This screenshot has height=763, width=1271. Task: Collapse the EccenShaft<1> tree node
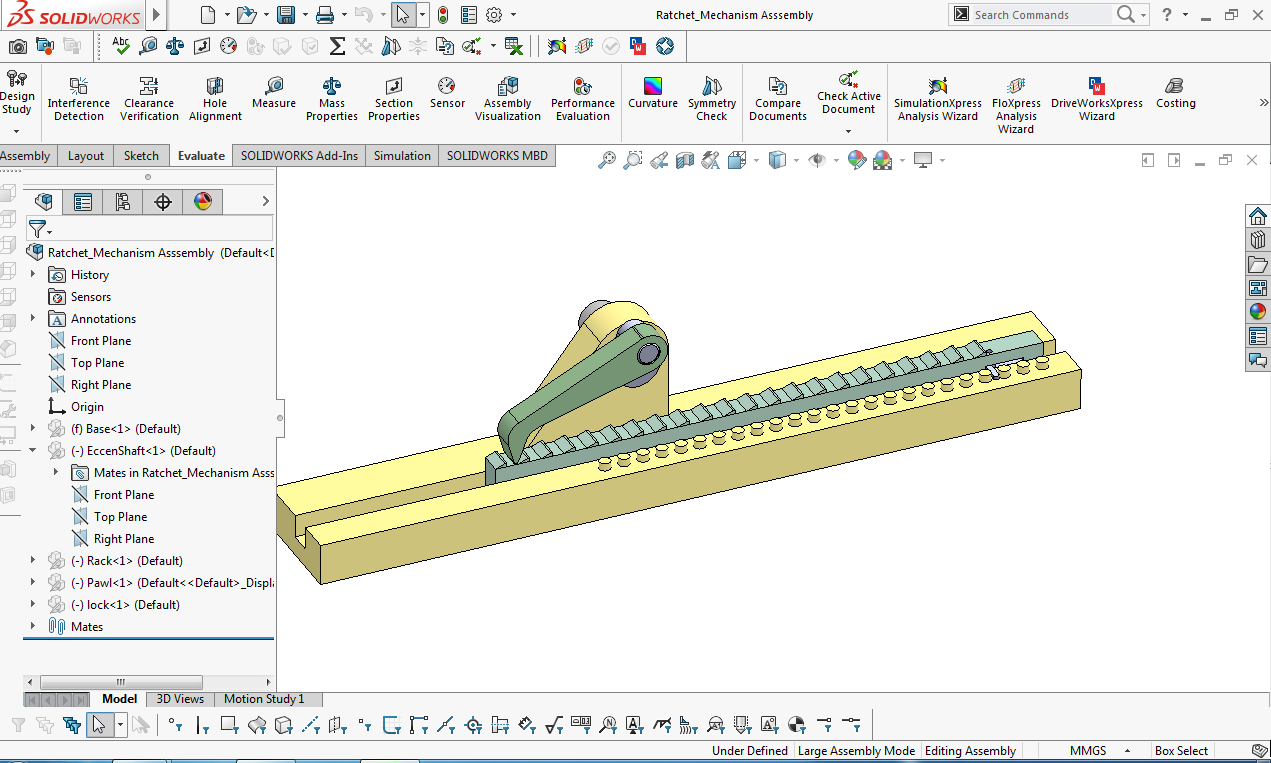pyautogui.click(x=31, y=450)
